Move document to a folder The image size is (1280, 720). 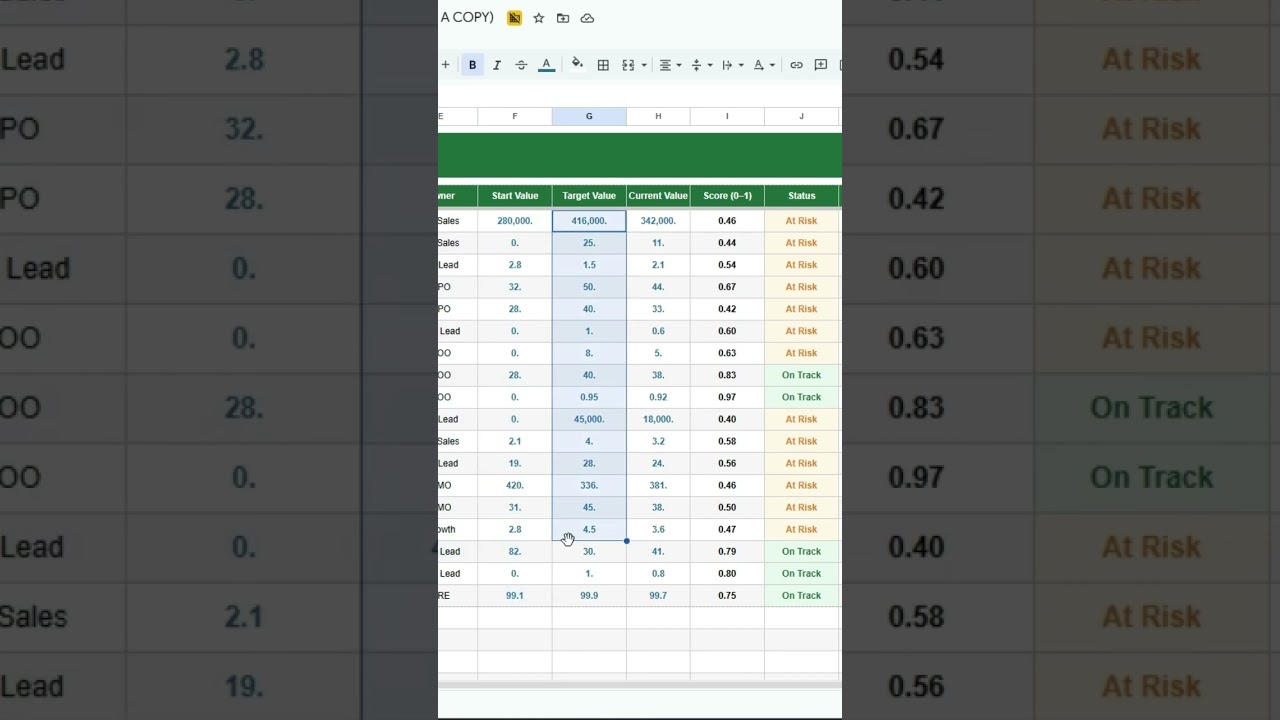563,18
